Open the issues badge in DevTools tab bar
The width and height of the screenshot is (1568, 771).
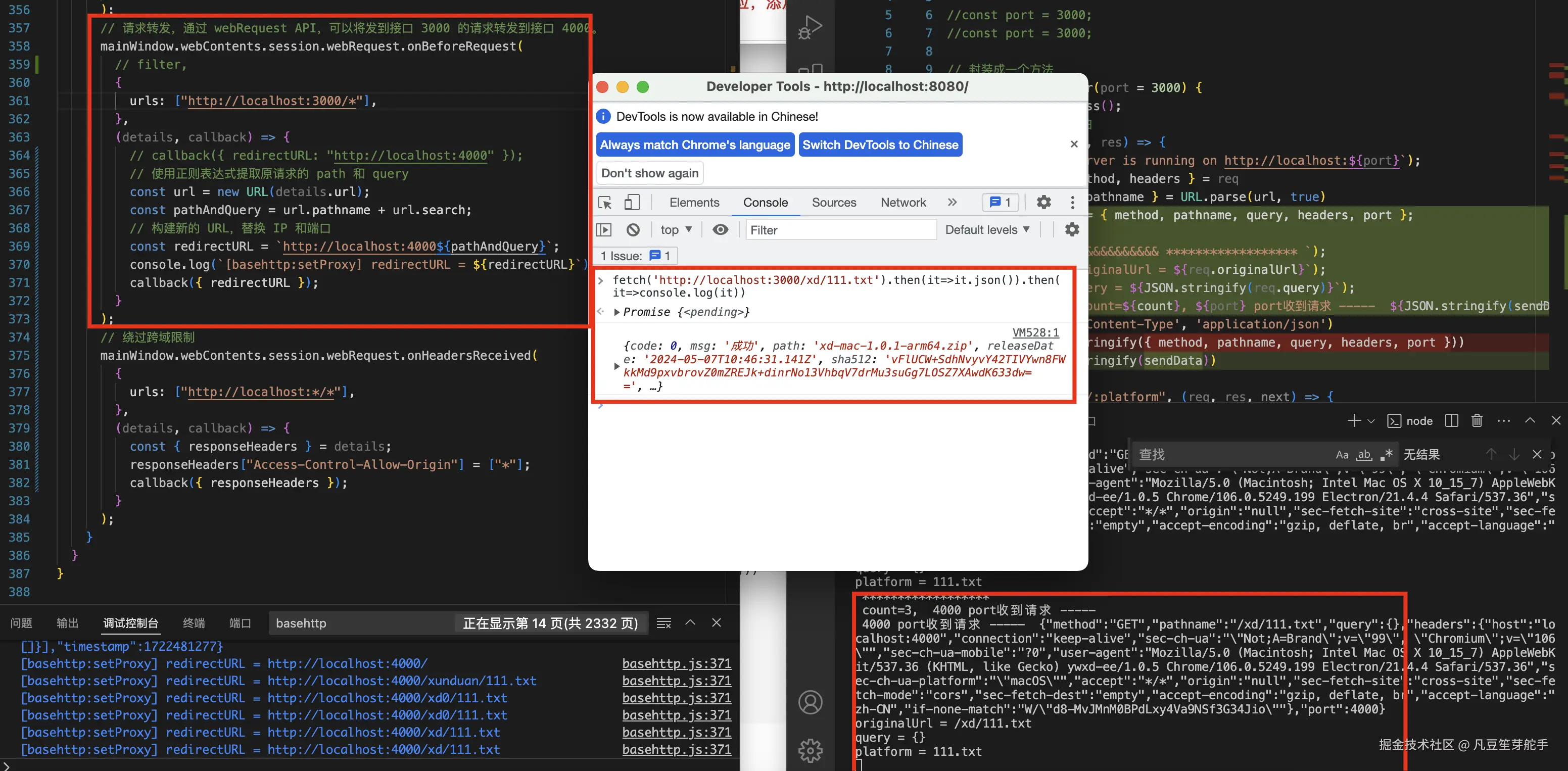click(1000, 202)
